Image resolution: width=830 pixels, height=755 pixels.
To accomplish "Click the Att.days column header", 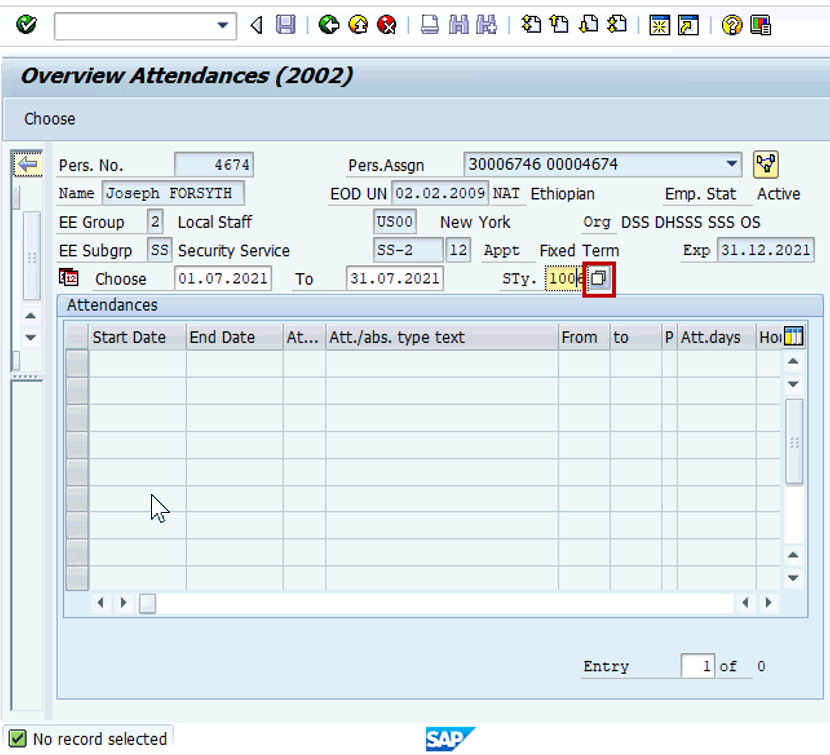I will point(717,337).
